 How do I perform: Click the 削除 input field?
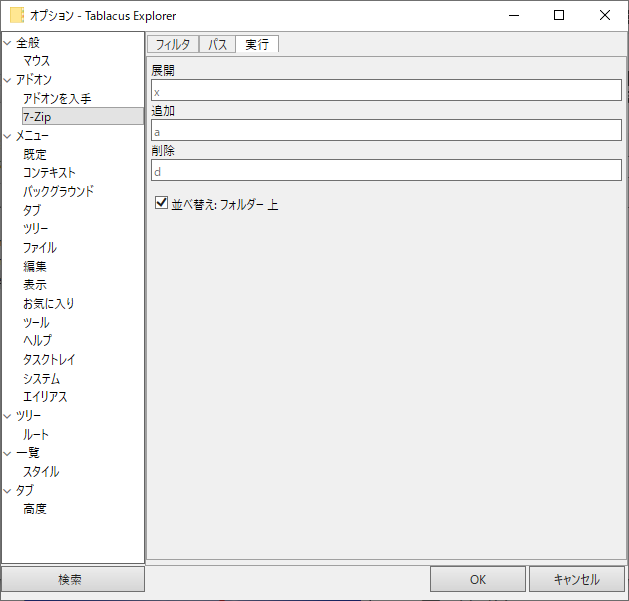(x=386, y=170)
